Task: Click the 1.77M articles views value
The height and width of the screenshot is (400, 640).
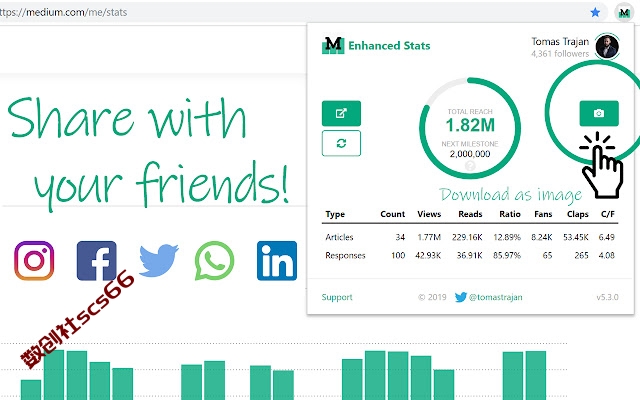Action: (x=429, y=237)
